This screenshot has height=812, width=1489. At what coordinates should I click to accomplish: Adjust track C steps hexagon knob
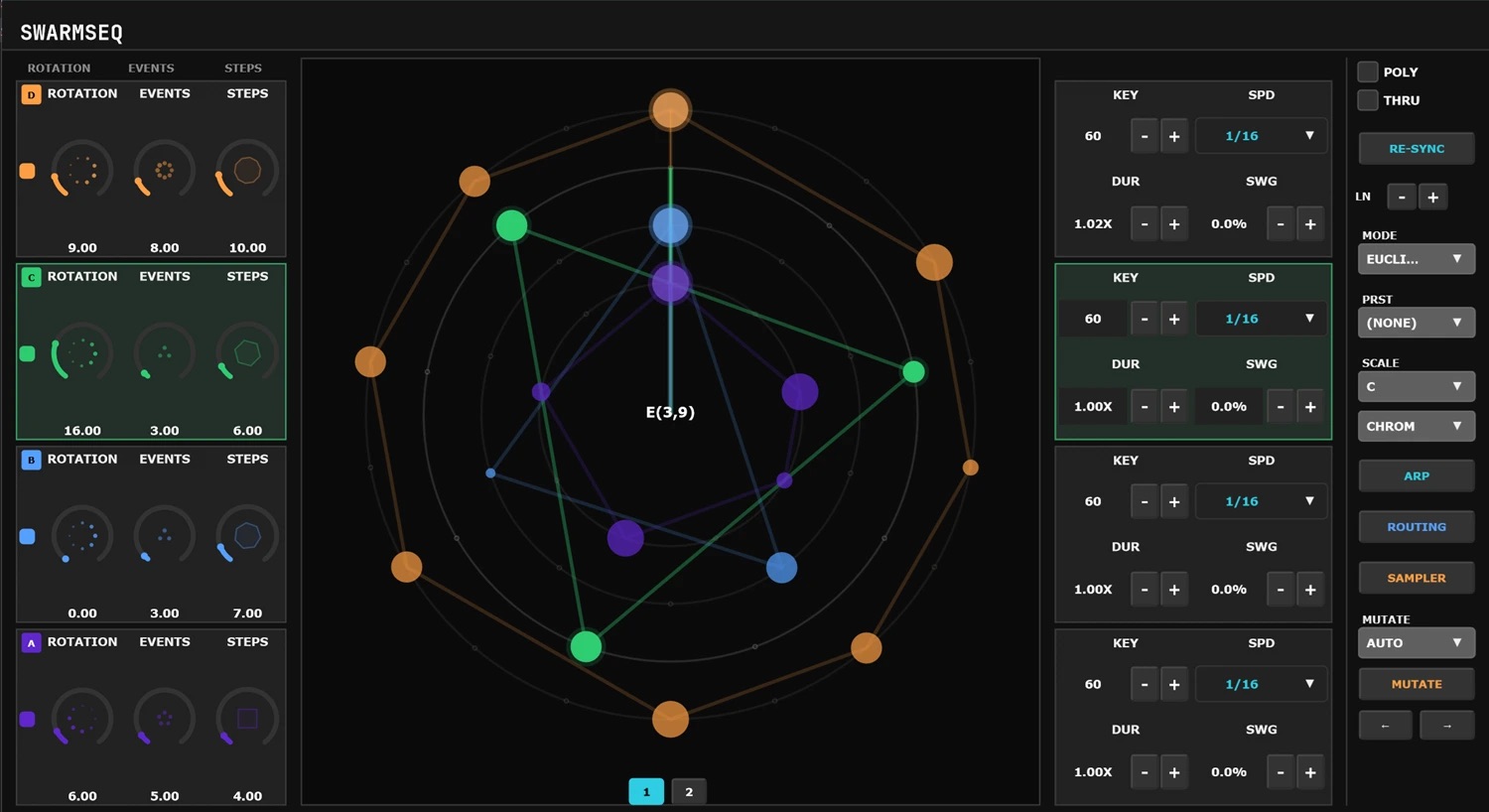click(247, 353)
